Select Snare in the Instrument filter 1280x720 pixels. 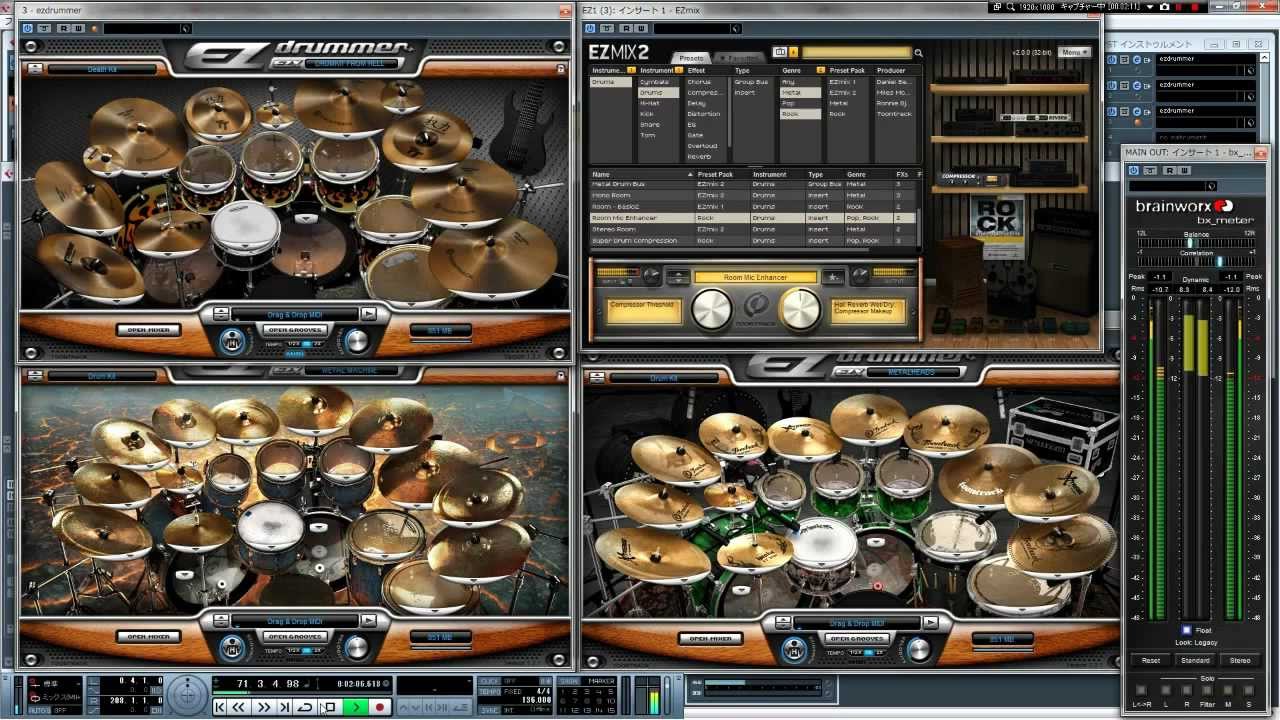659,125
